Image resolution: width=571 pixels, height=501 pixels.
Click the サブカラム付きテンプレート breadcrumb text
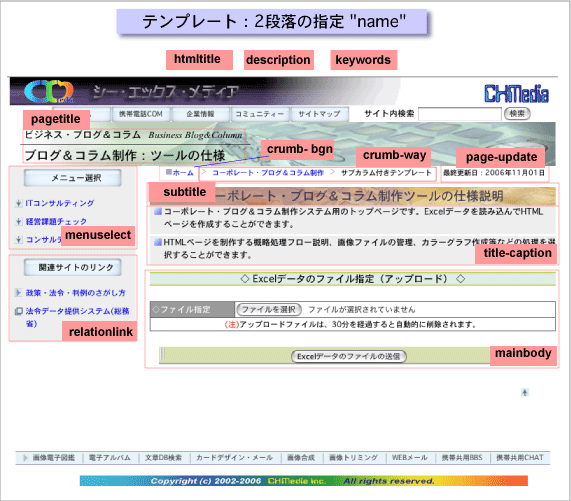(386, 173)
